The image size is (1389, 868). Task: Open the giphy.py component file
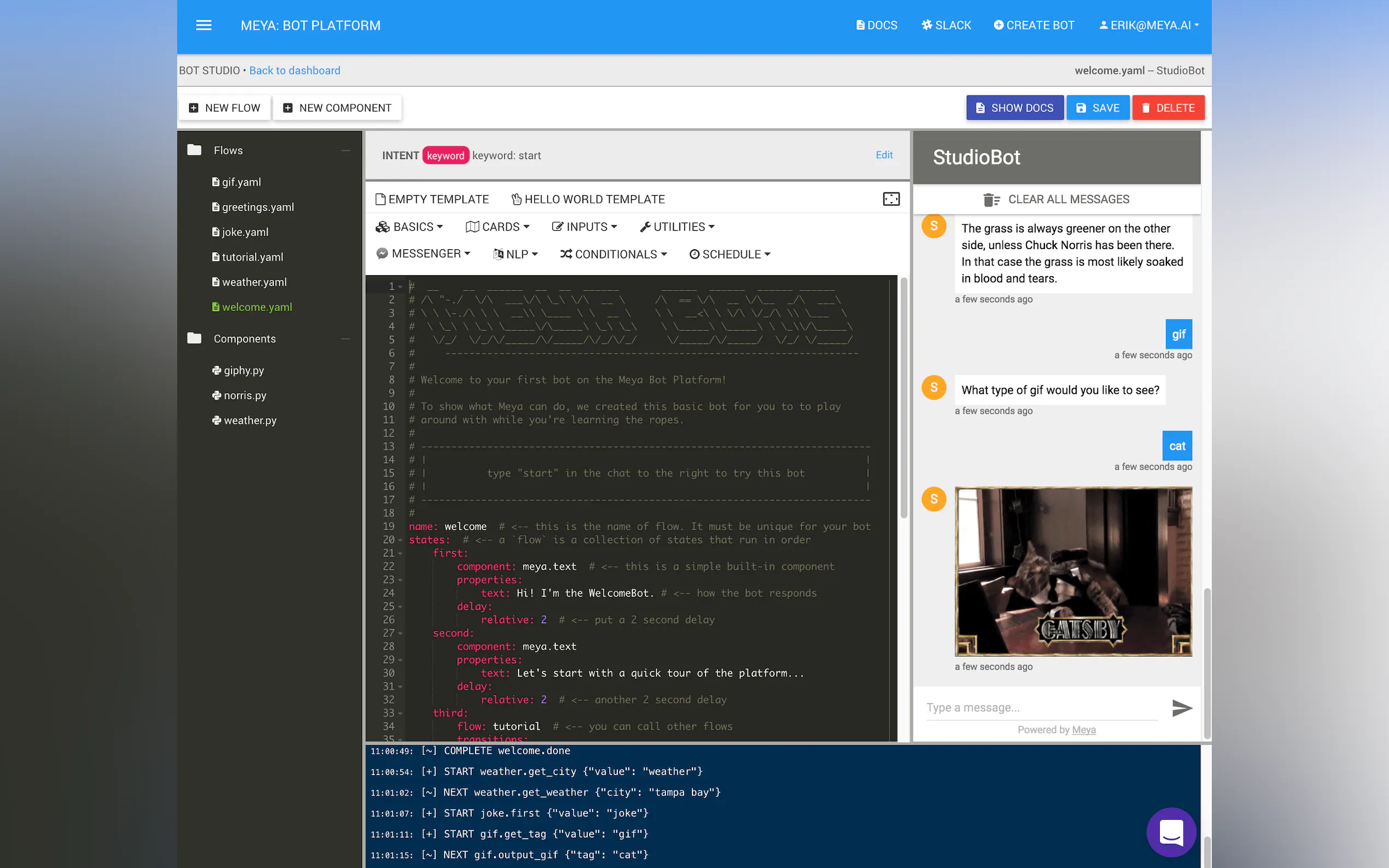pyautogui.click(x=243, y=370)
